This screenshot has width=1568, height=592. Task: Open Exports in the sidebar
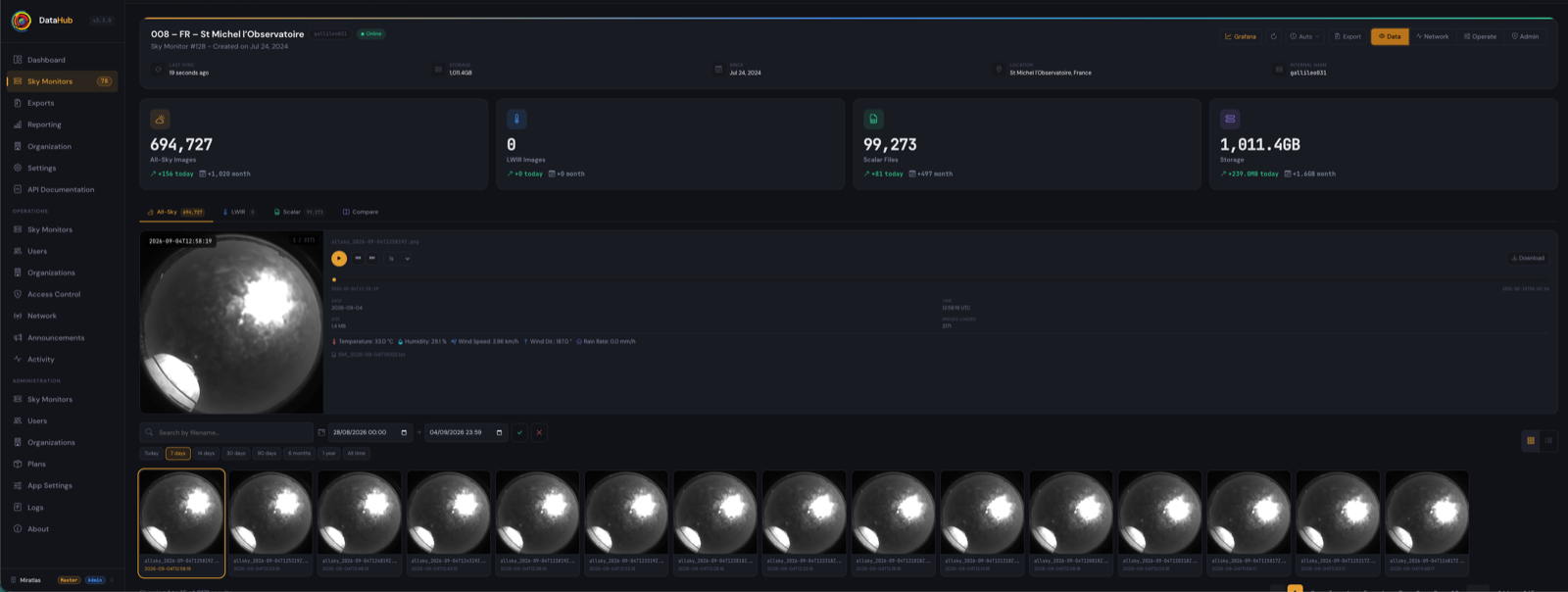click(x=62, y=103)
